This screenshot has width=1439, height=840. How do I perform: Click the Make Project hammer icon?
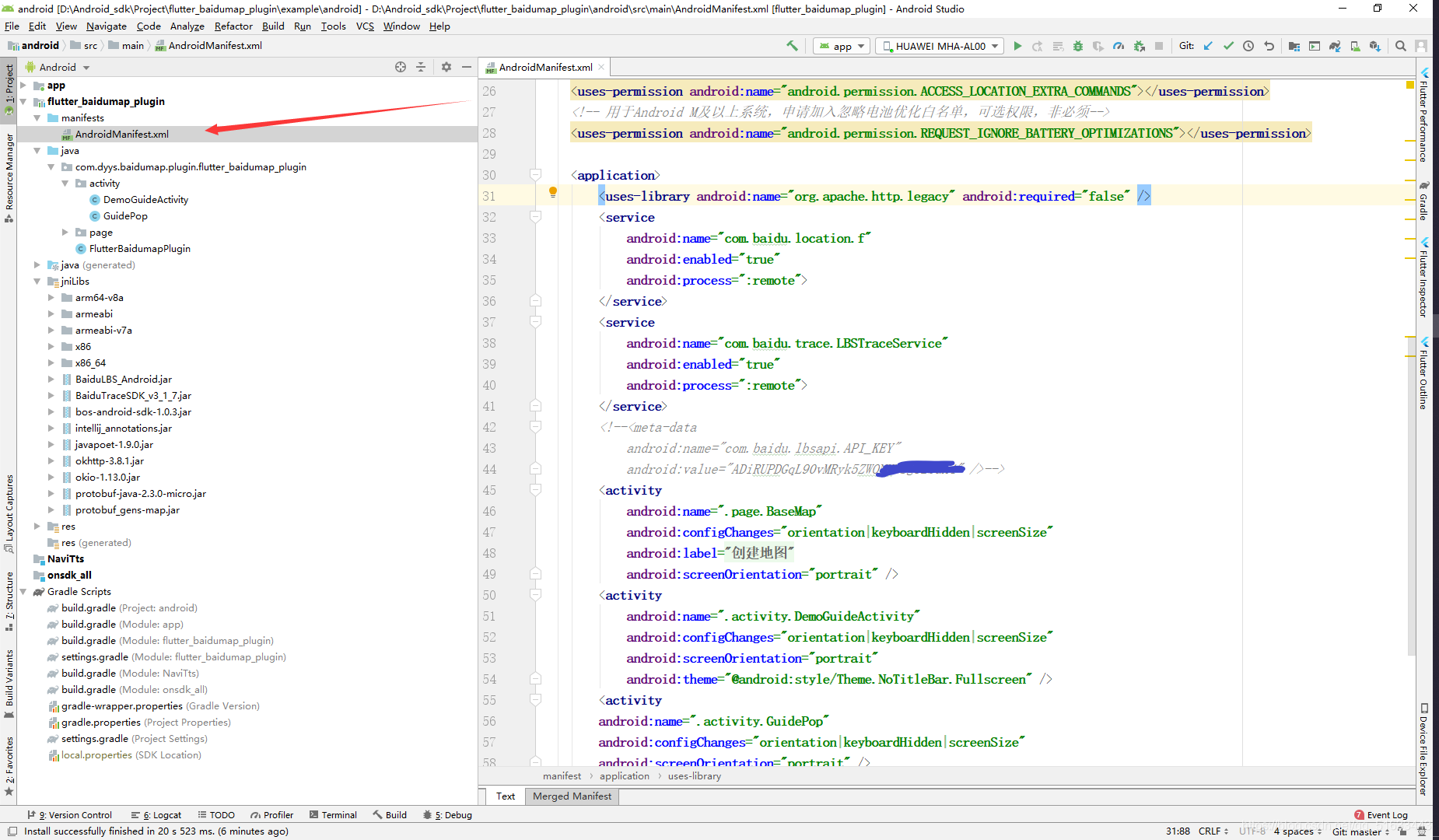792,46
